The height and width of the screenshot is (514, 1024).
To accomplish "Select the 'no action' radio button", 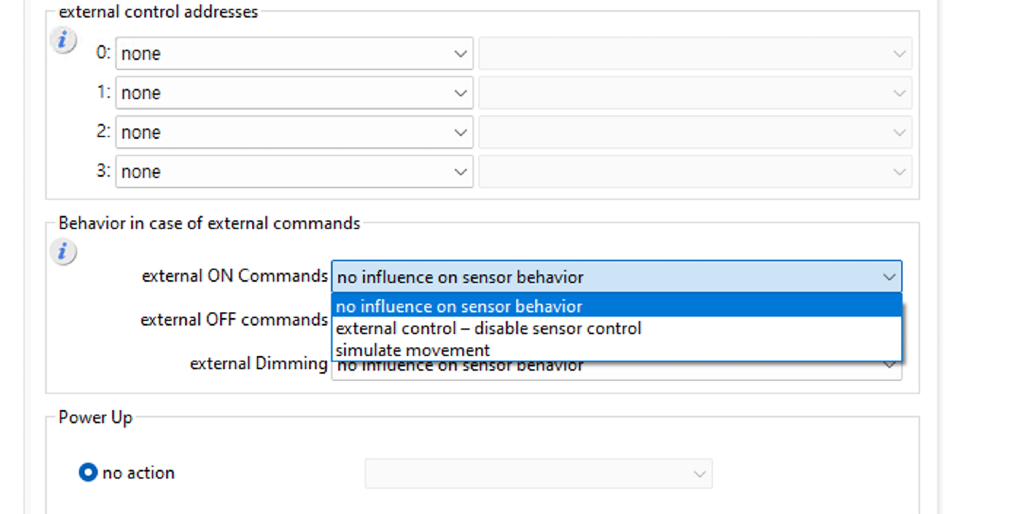I will point(88,473).
